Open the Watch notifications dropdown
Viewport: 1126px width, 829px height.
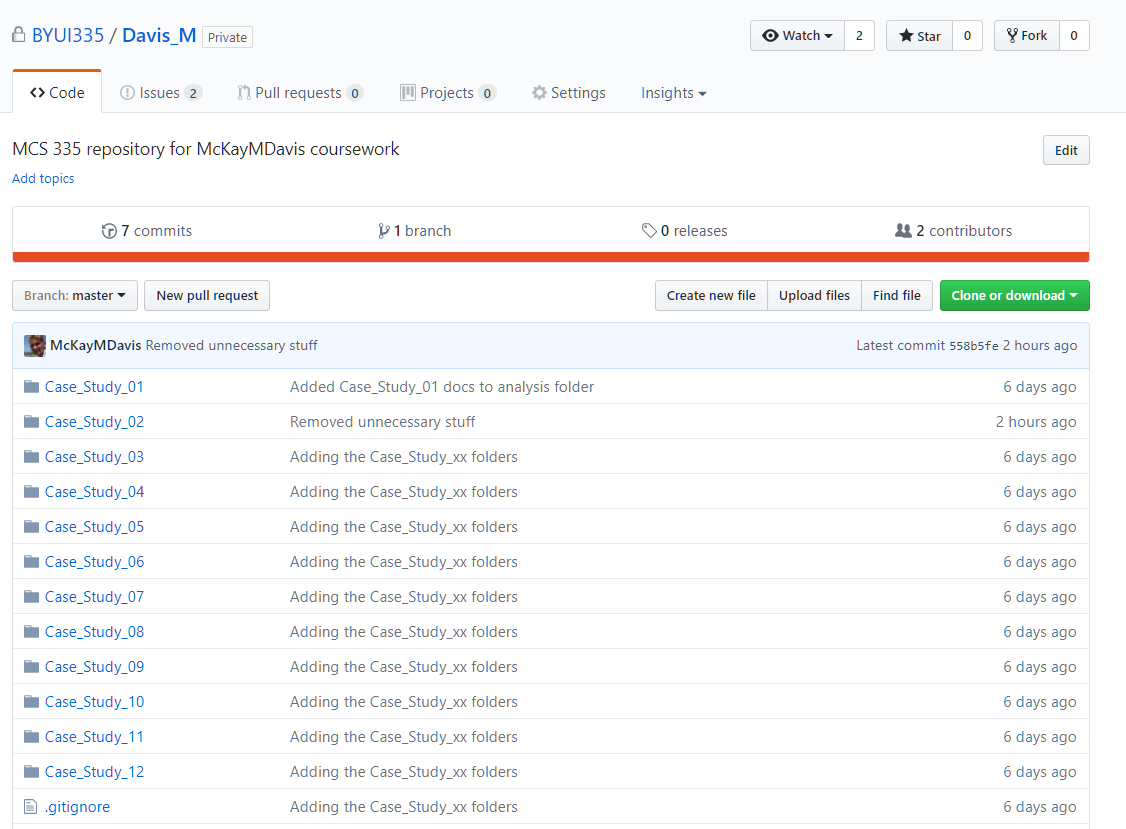coord(797,36)
